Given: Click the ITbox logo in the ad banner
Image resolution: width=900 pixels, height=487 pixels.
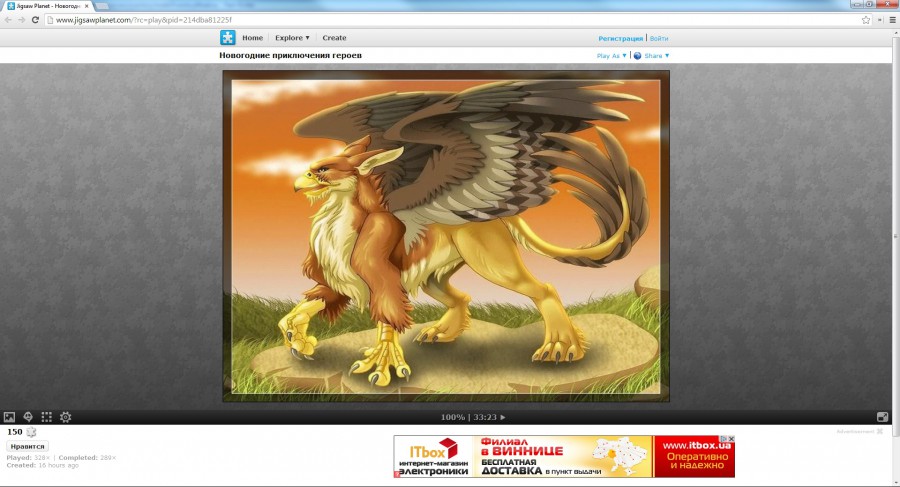Looking at the screenshot, I should click(433, 450).
